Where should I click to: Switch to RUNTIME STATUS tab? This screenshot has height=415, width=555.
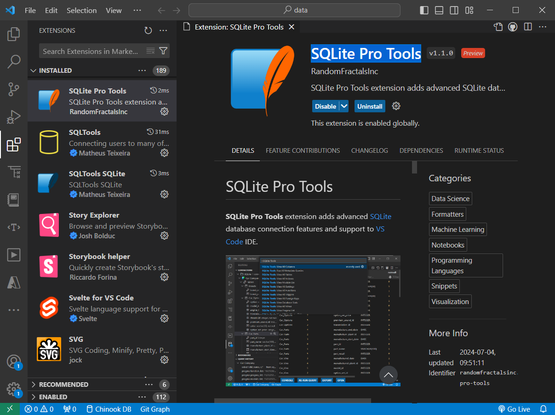479,150
